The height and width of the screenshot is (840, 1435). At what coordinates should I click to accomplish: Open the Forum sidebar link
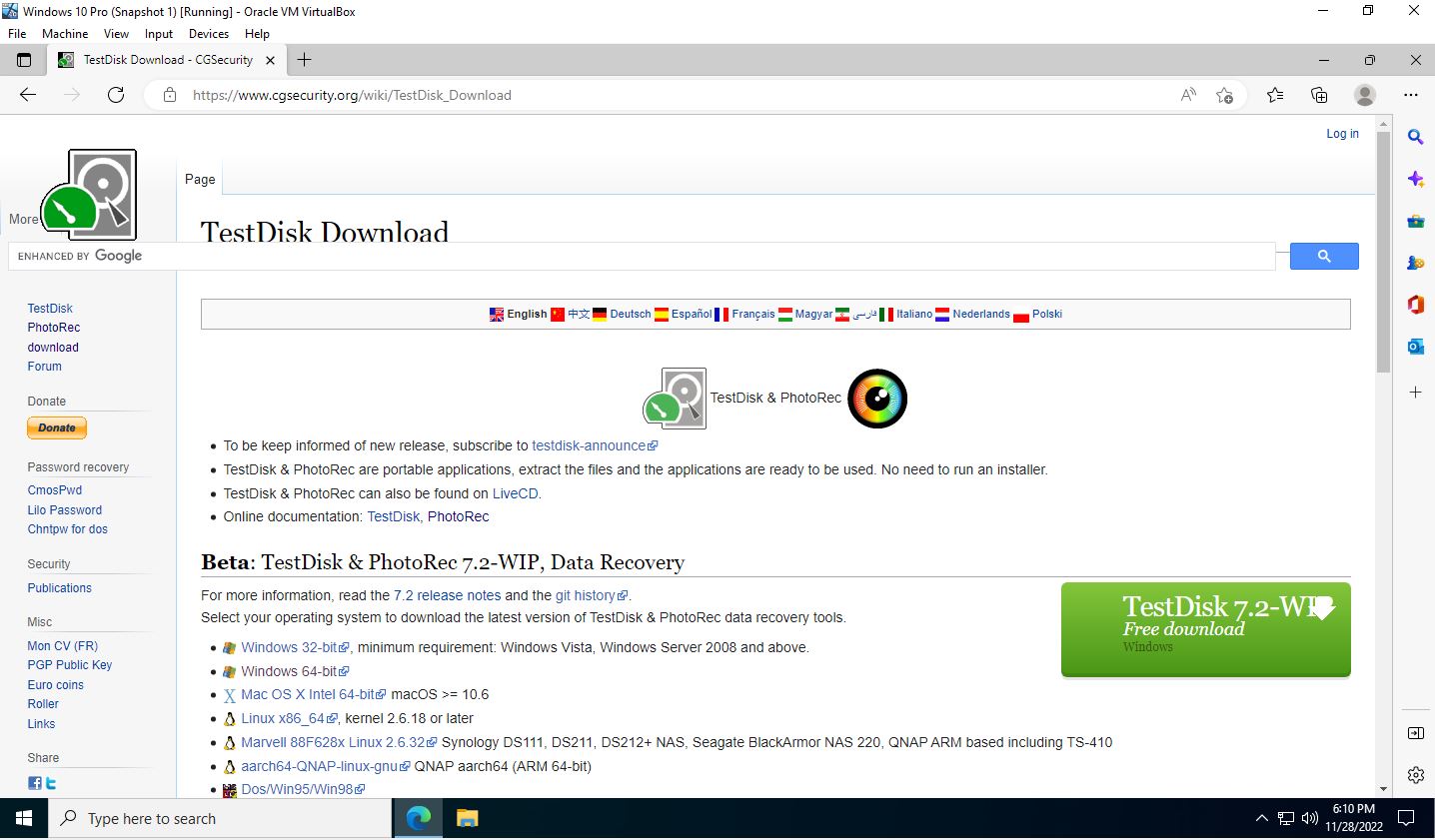(45, 367)
